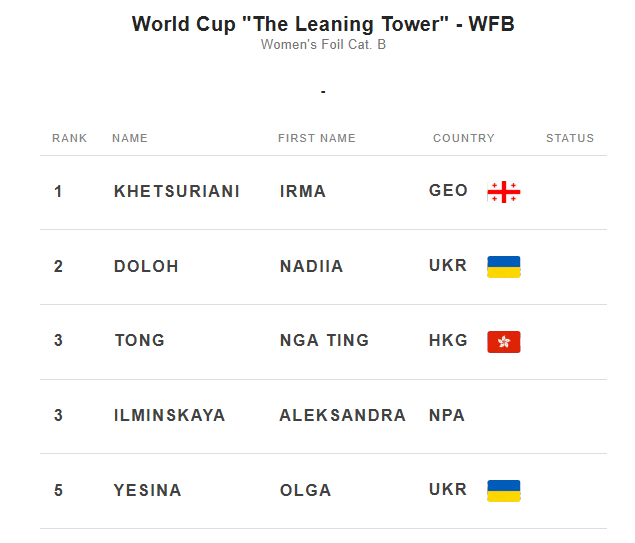
Task: Click the GEO country code
Action: click(x=448, y=190)
